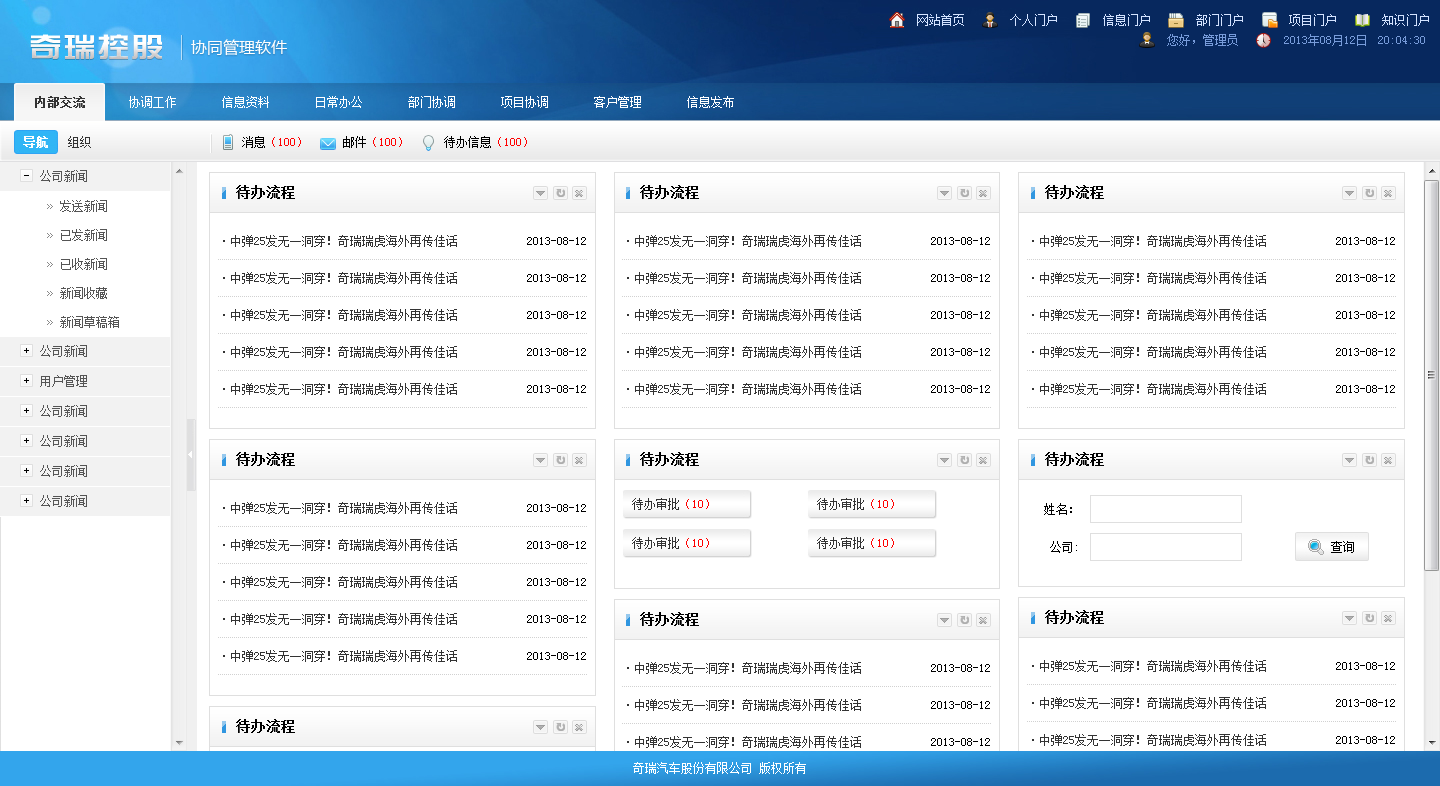This screenshot has height=786, width=1440.
Task: Click the 奇瑞控股 logo
Action: click(x=97, y=46)
